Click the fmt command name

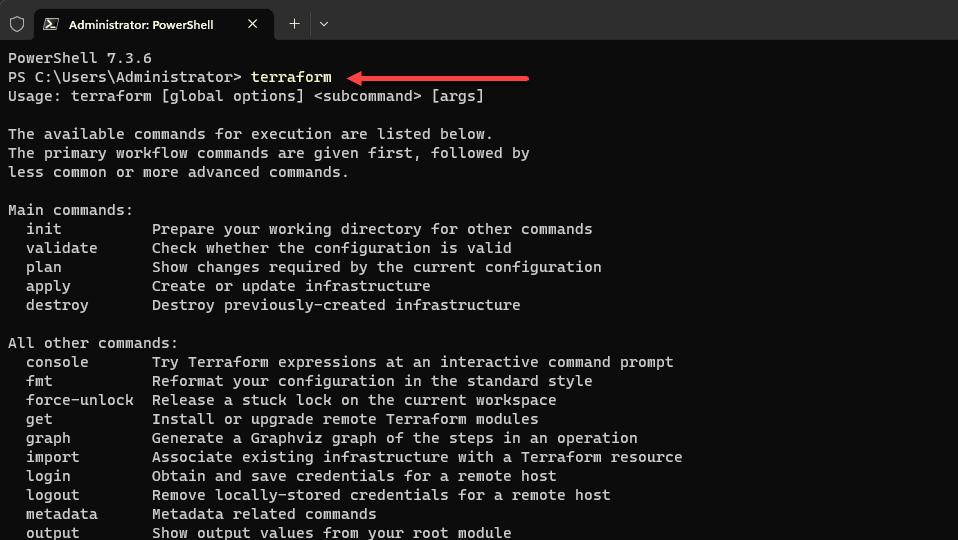(39, 381)
